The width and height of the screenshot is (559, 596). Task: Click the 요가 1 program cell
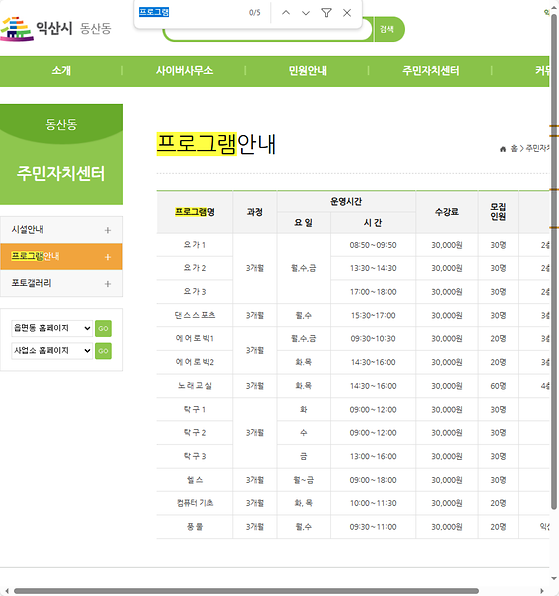195,245
